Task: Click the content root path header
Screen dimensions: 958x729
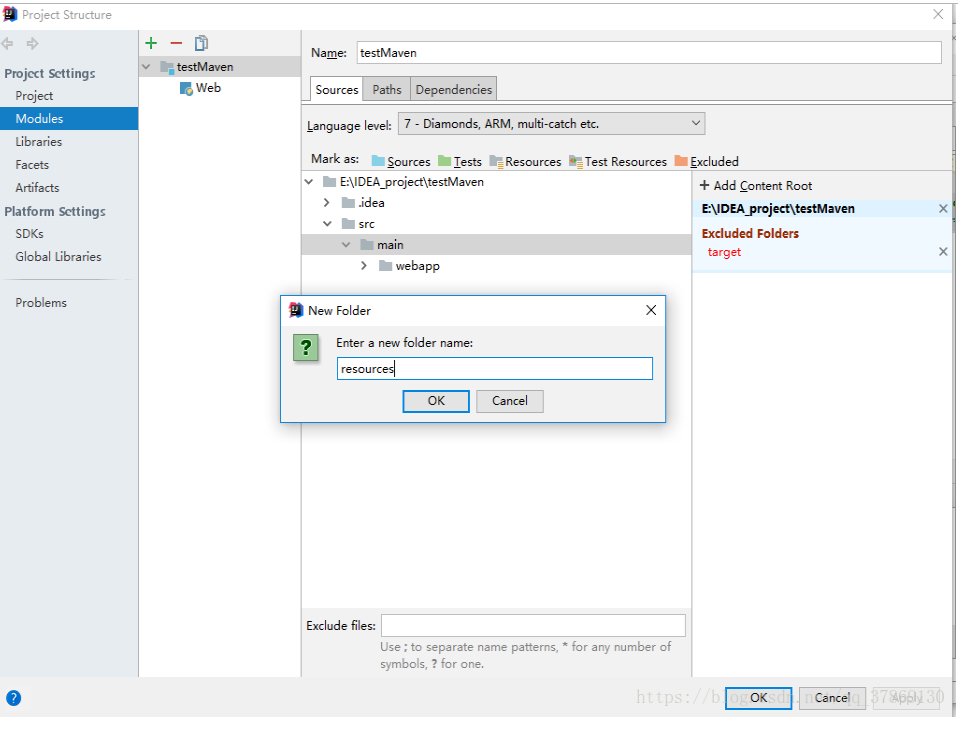Action: pyautogui.click(x=778, y=209)
